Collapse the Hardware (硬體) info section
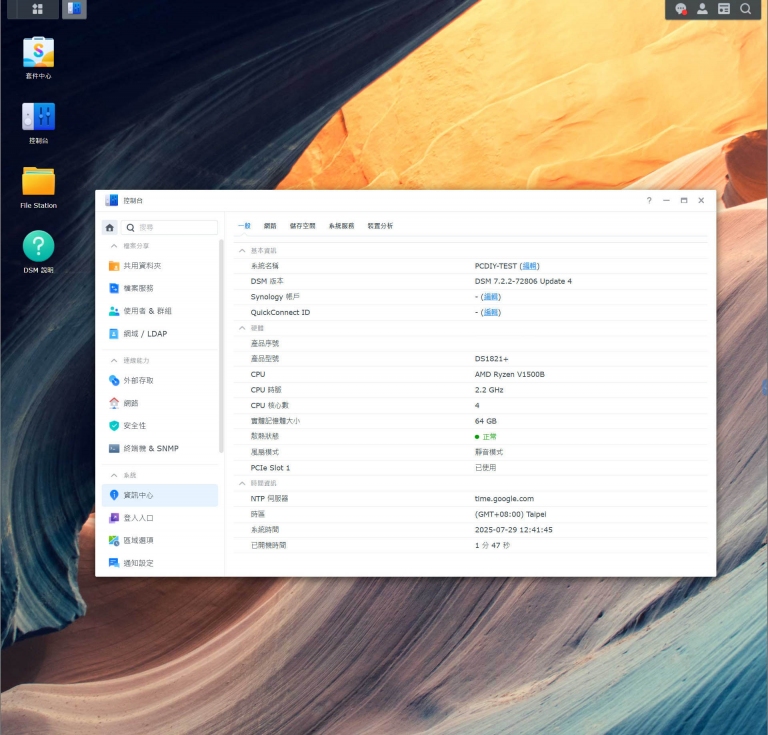The width and height of the screenshot is (768, 735). click(x=242, y=328)
